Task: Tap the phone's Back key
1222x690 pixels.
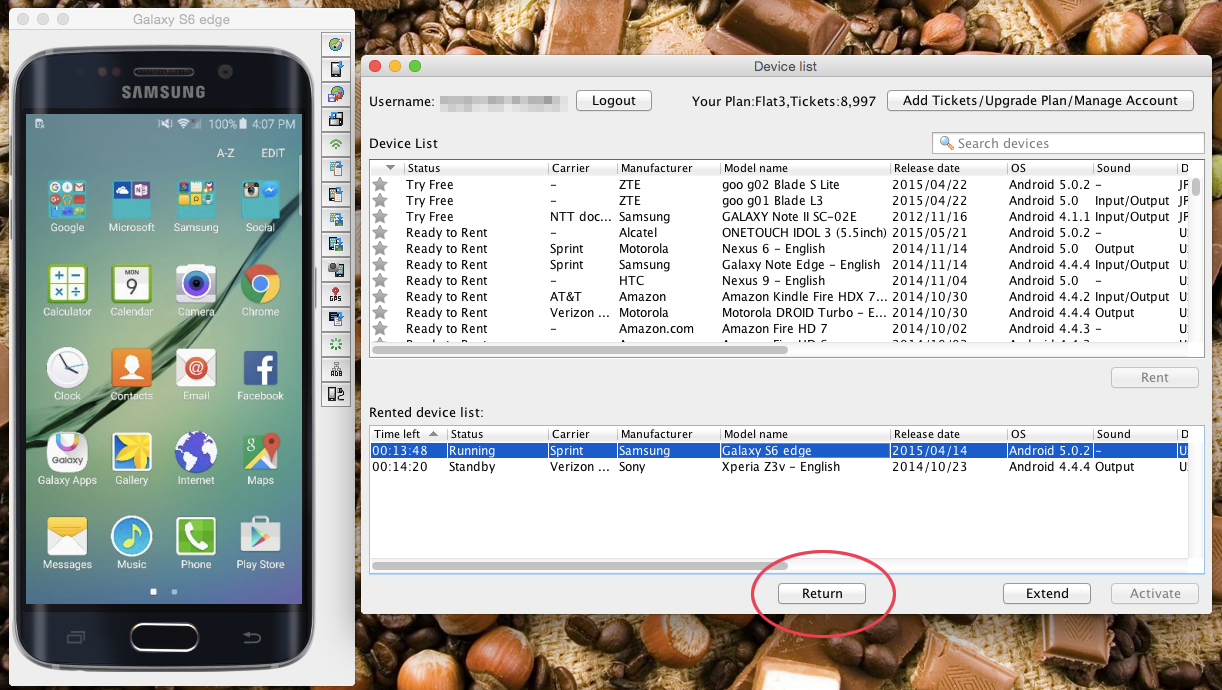Action: [252, 637]
